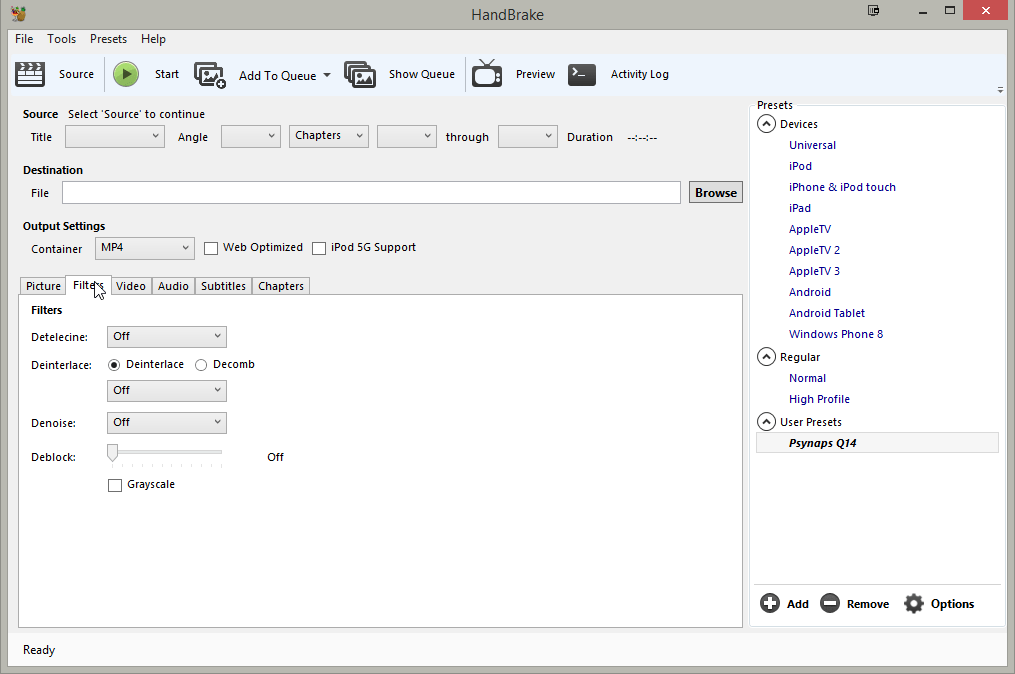Viewport: 1015px width, 674px height.
Task: Enable the Web Optimized checkbox
Action: pos(211,249)
